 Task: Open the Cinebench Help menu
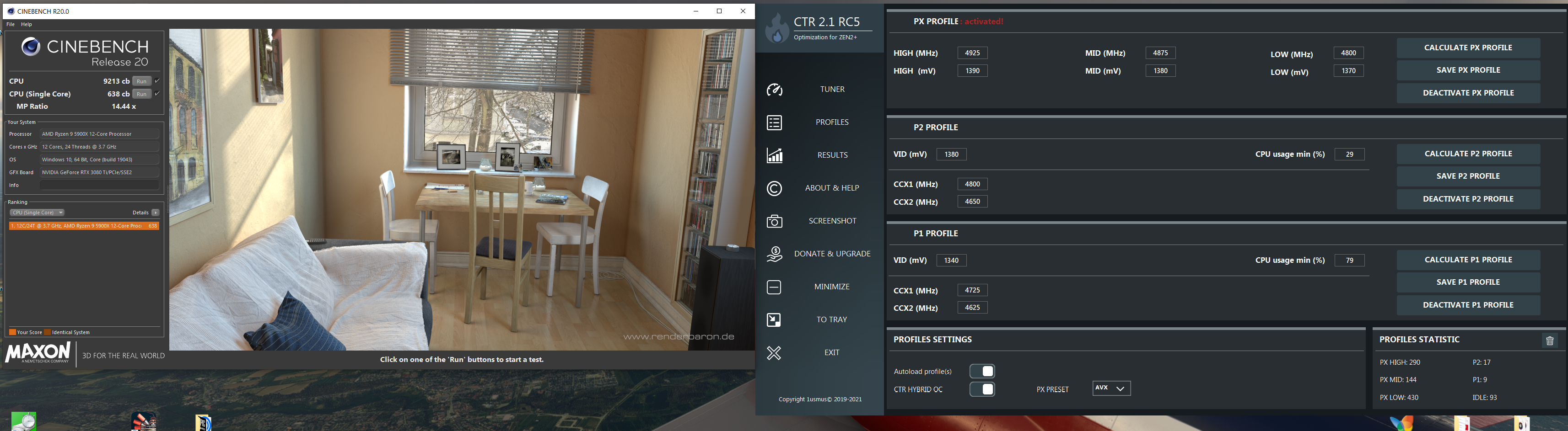(x=26, y=24)
